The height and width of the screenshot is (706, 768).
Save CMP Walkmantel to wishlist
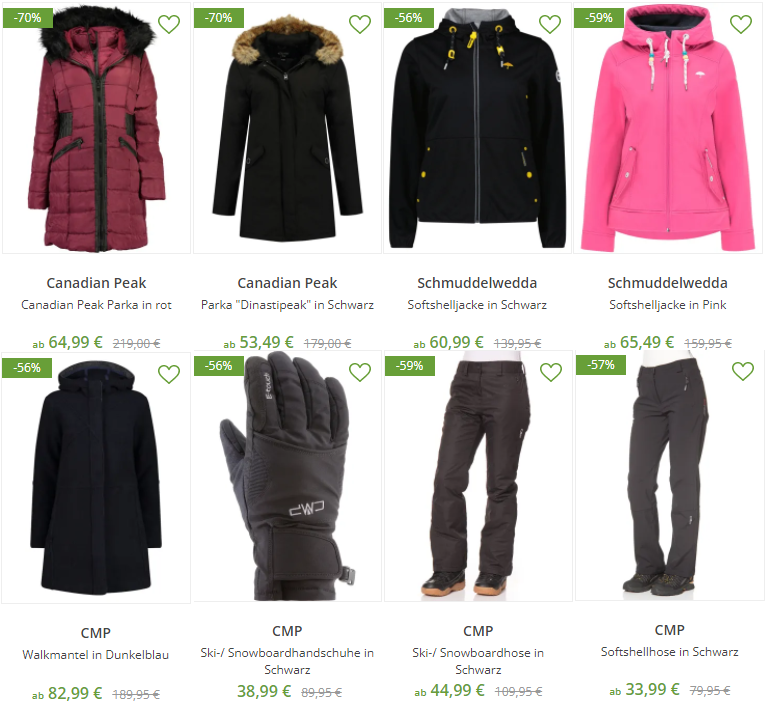coord(169,374)
